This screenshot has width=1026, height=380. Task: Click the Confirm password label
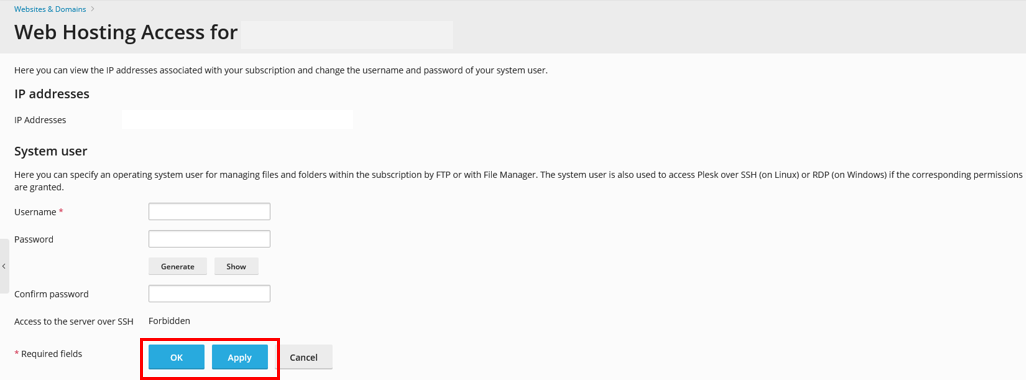(51, 294)
